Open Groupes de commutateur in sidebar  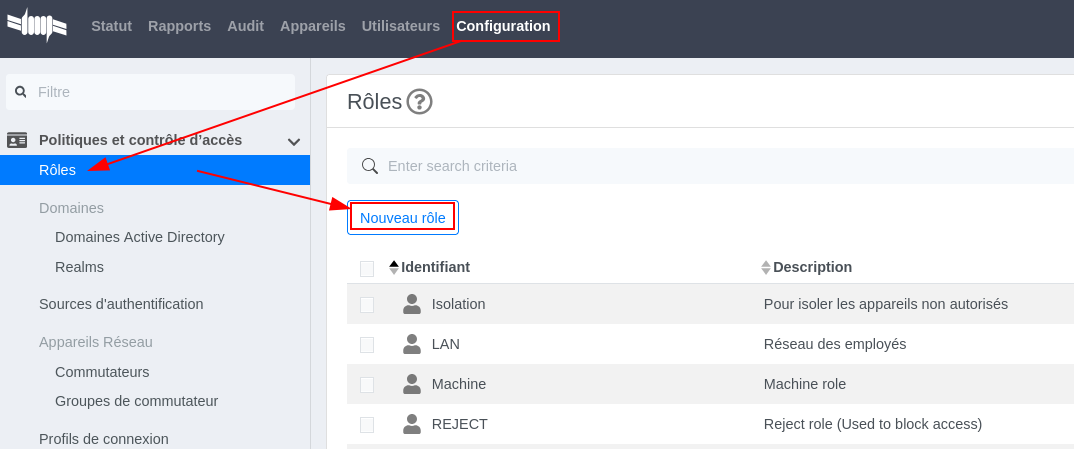click(x=136, y=401)
